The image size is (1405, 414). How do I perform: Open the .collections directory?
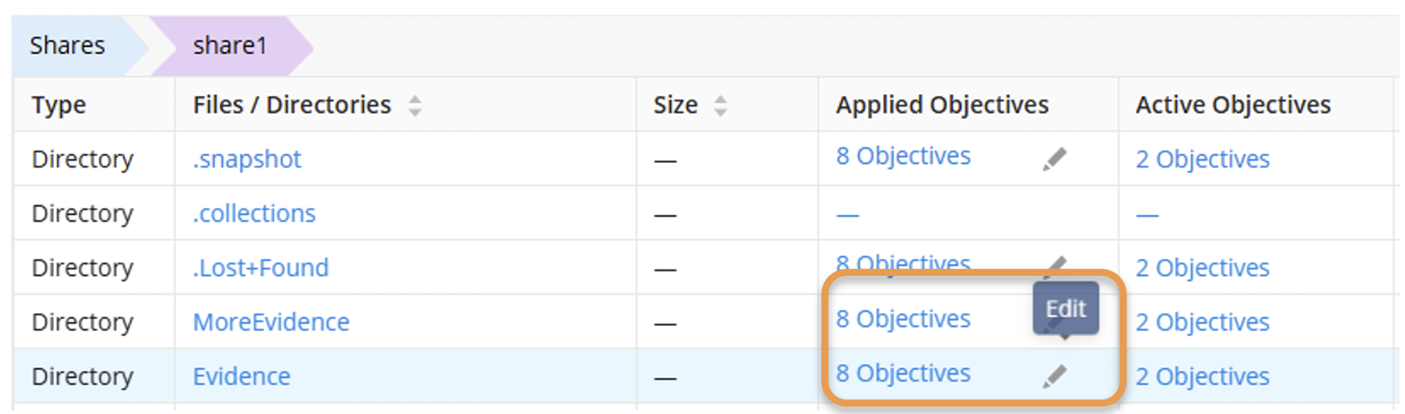[254, 213]
